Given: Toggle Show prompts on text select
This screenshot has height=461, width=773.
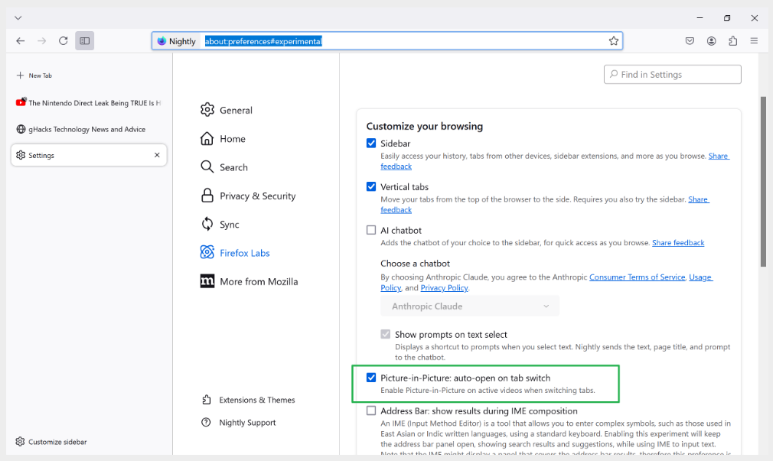Looking at the screenshot, I should click(386, 334).
